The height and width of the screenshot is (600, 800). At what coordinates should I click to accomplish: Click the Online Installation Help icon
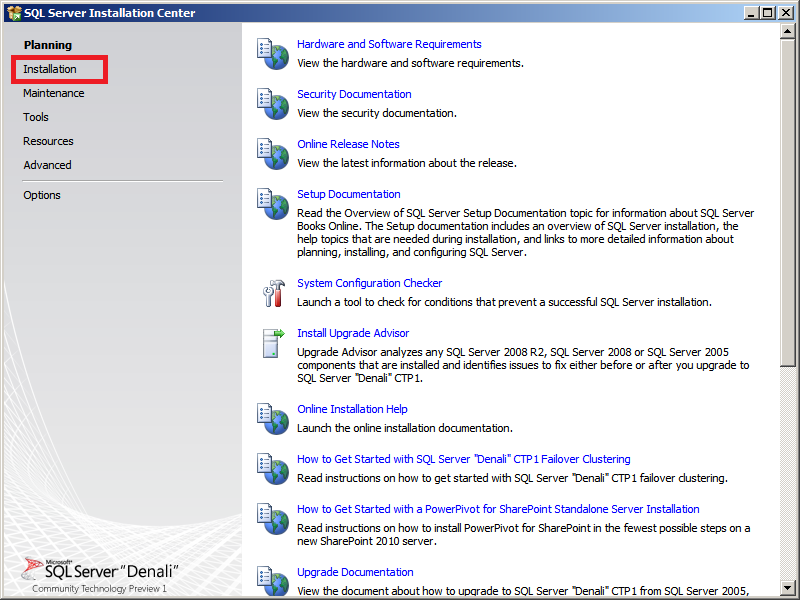pos(272,418)
